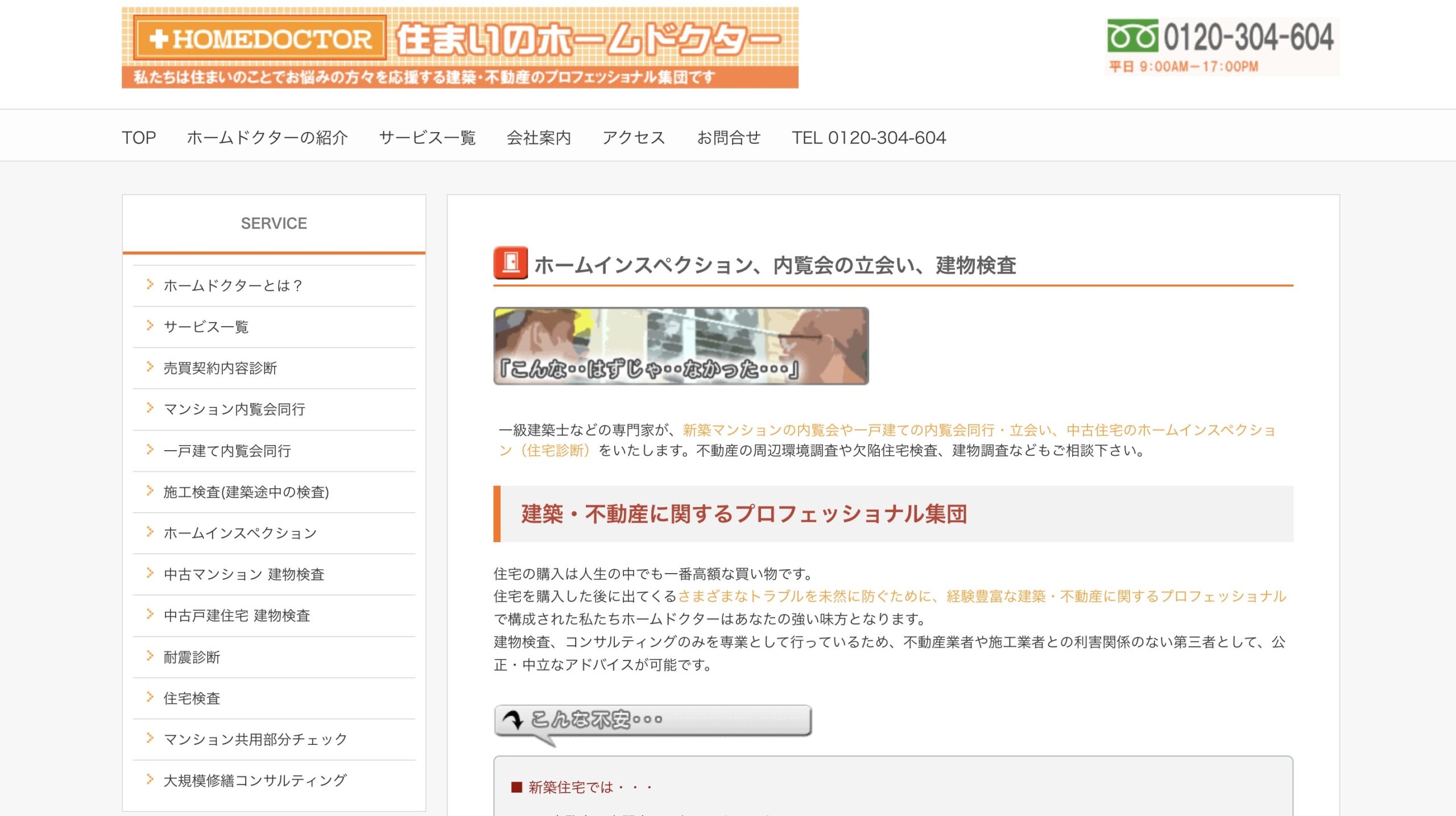Open ホームドクターの紹介 navigation item
This screenshot has width=1456, height=816.
267,138
